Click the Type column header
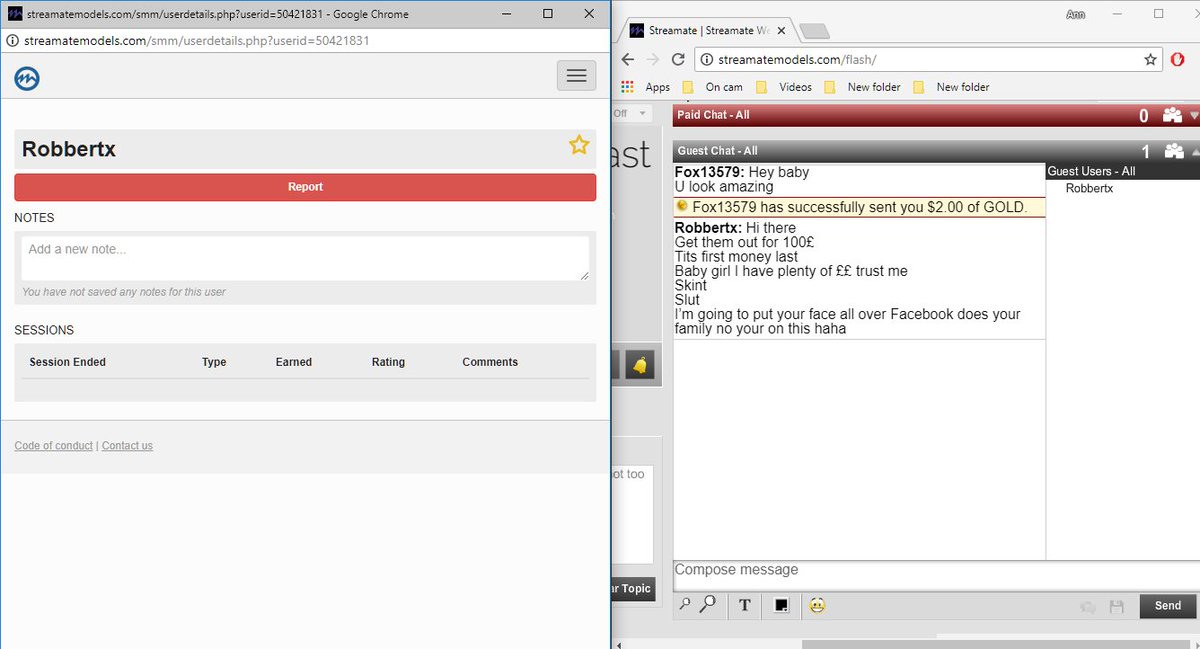Image resolution: width=1200 pixels, height=649 pixels. pyautogui.click(x=214, y=362)
